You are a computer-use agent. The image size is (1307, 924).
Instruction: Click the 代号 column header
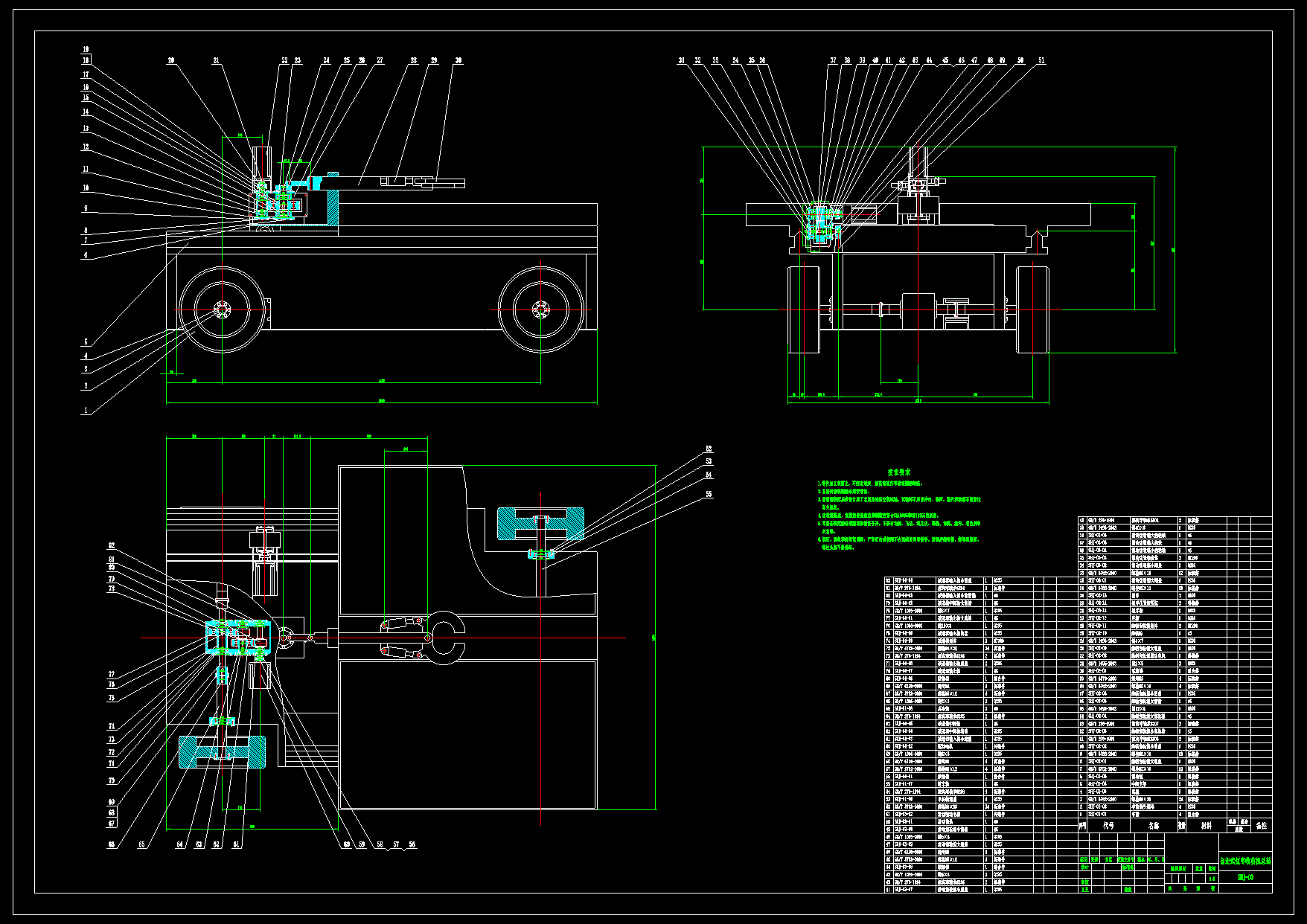1109,825
